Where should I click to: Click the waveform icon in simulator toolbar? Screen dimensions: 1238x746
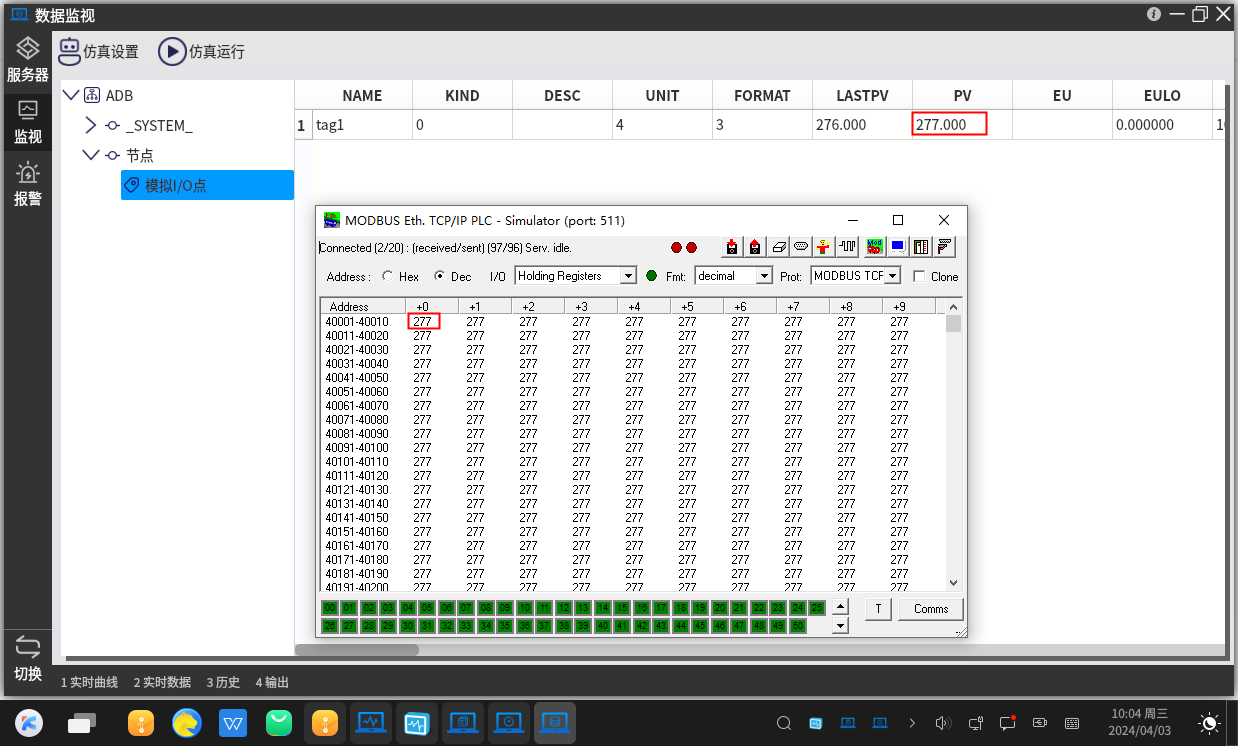848,247
